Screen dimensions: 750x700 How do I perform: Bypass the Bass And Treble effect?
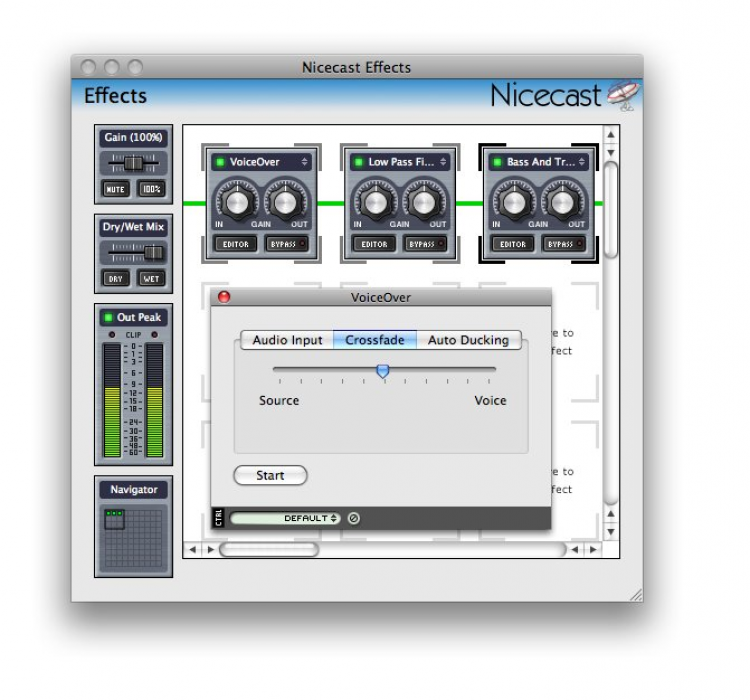563,244
